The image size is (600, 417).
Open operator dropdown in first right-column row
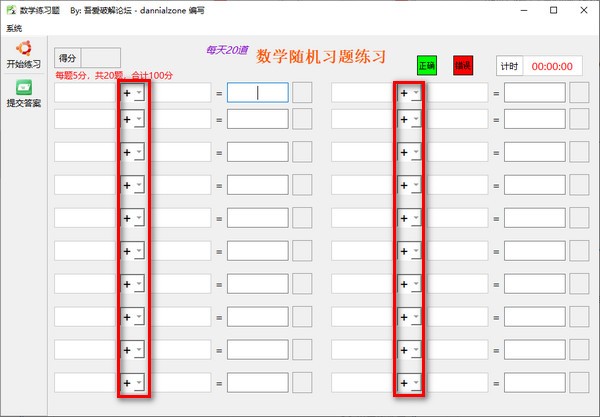click(x=409, y=93)
